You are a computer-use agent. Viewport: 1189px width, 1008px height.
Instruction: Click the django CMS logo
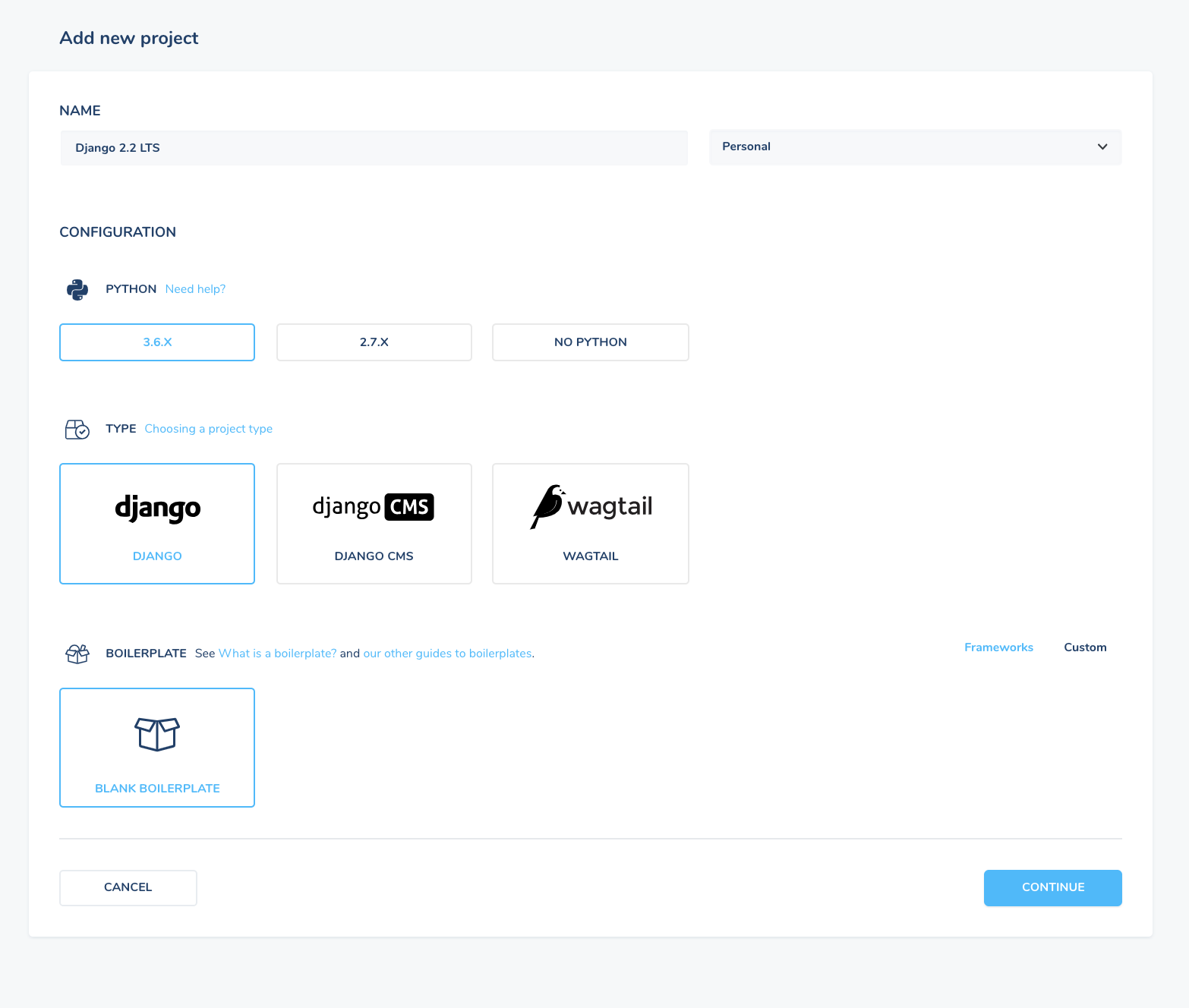point(374,507)
